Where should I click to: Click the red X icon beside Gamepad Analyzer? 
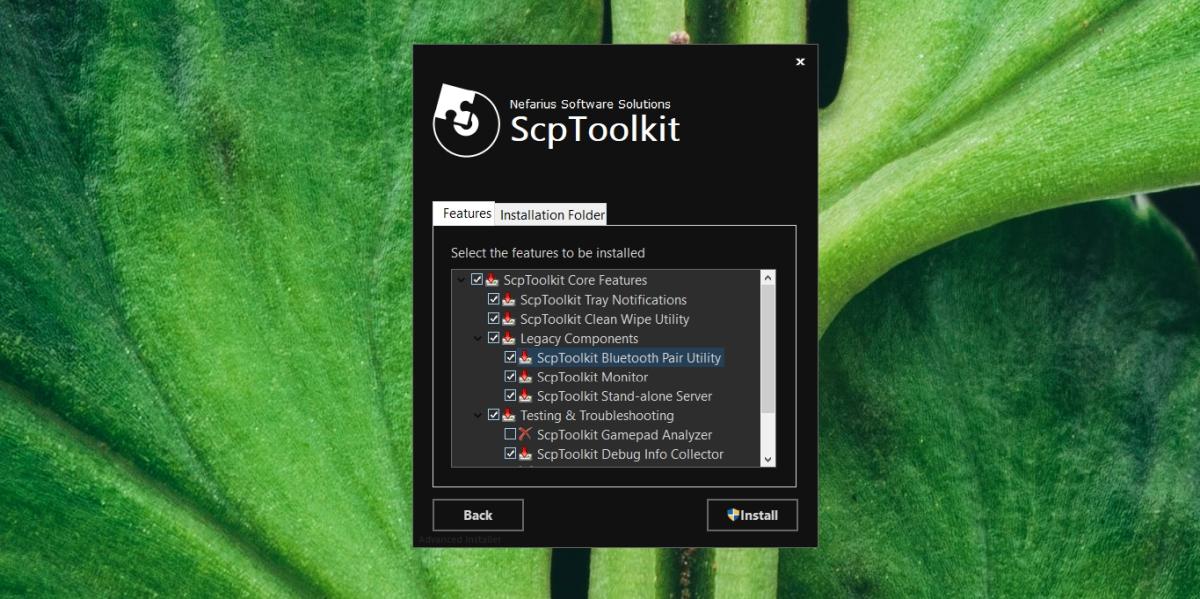click(525, 435)
